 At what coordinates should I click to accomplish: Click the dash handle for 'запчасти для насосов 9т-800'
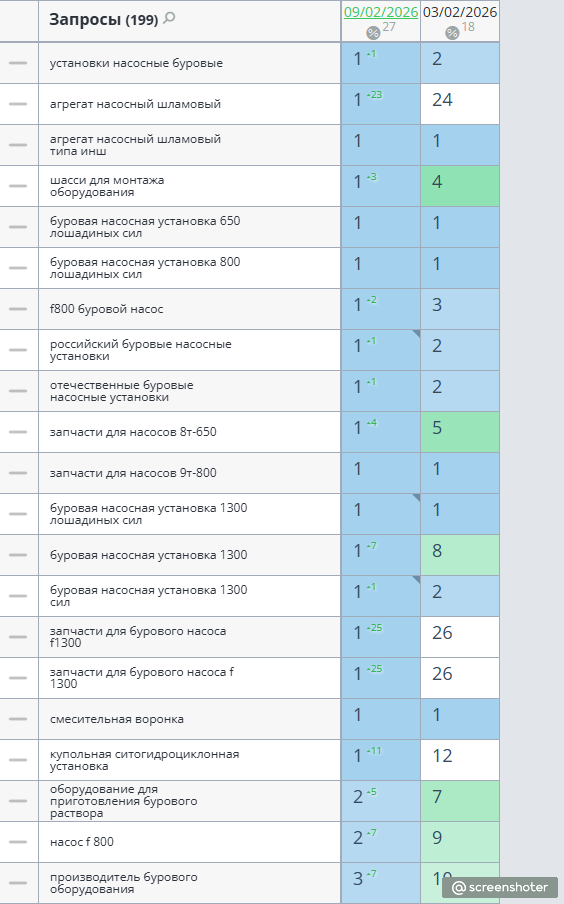(18, 473)
